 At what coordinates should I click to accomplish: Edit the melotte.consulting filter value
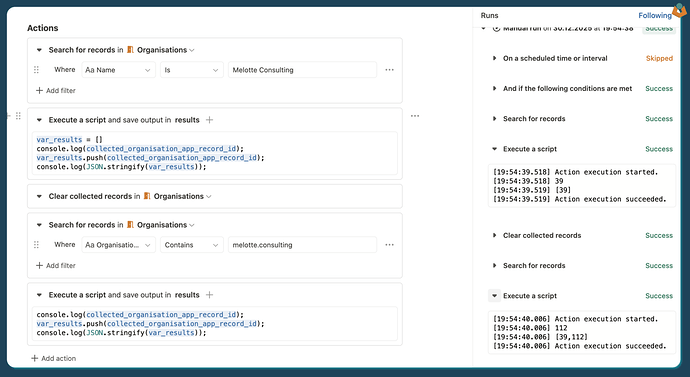click(x=302, y=245)
